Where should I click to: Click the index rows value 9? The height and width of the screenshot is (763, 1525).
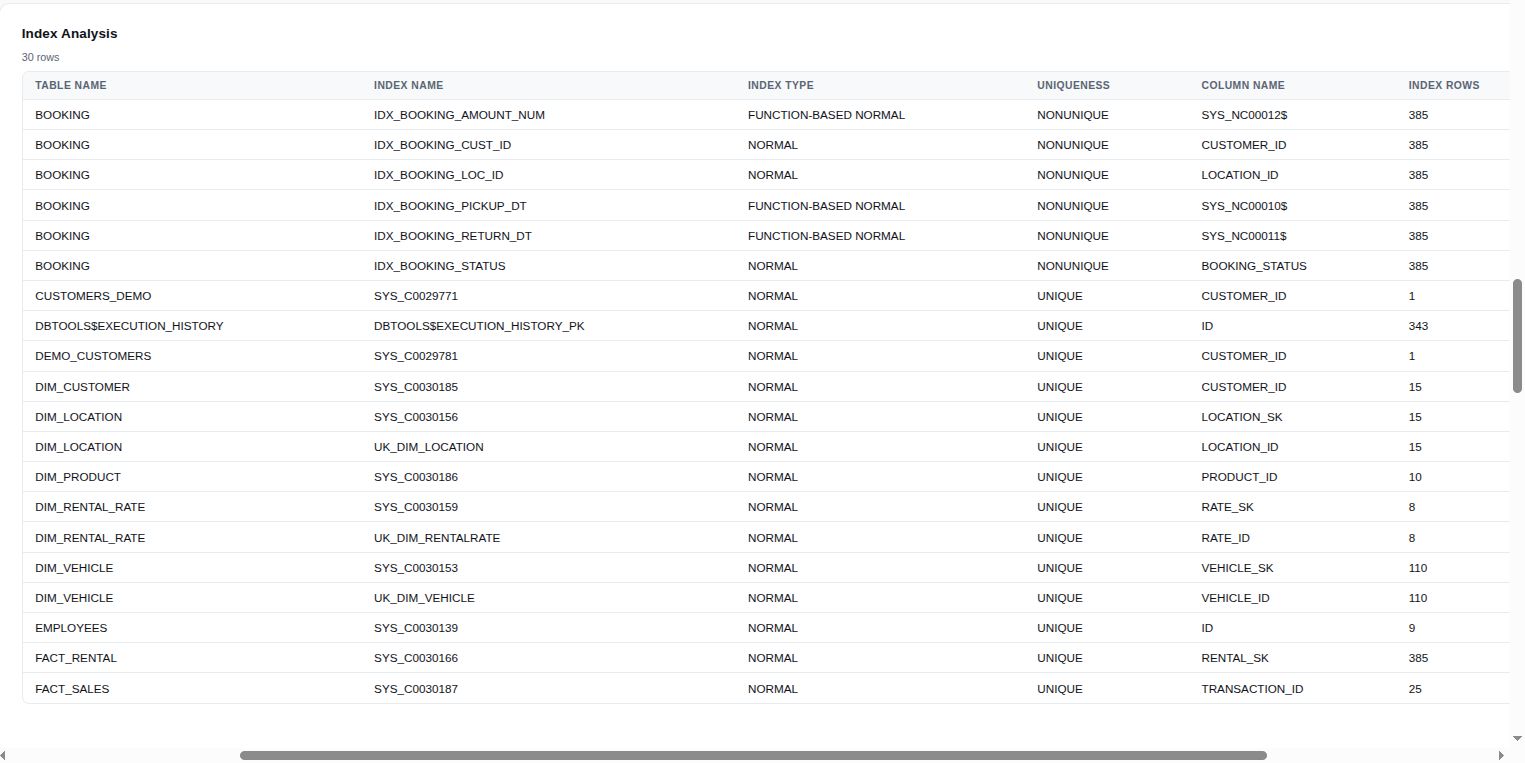click(1412, 628)
